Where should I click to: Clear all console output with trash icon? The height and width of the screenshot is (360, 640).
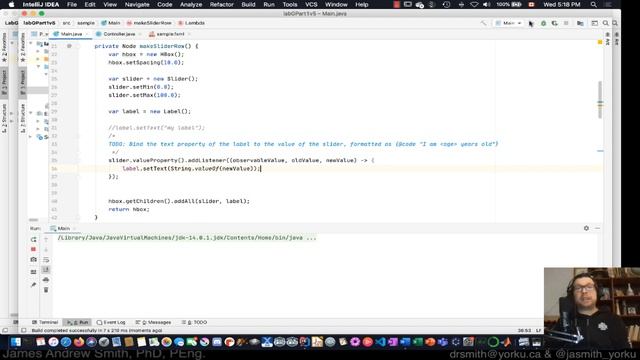coord(46,290)
